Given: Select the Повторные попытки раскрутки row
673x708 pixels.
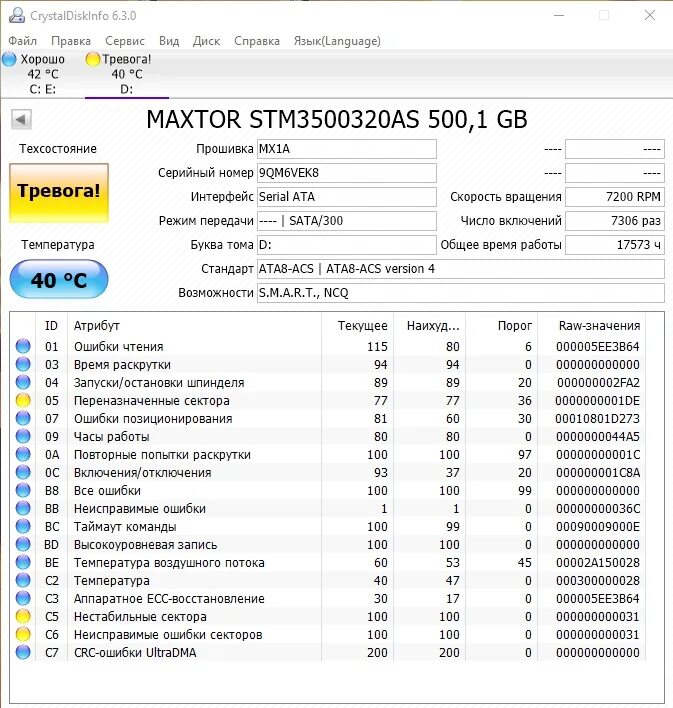Looking at the screenshot, I should click(327, 454).
